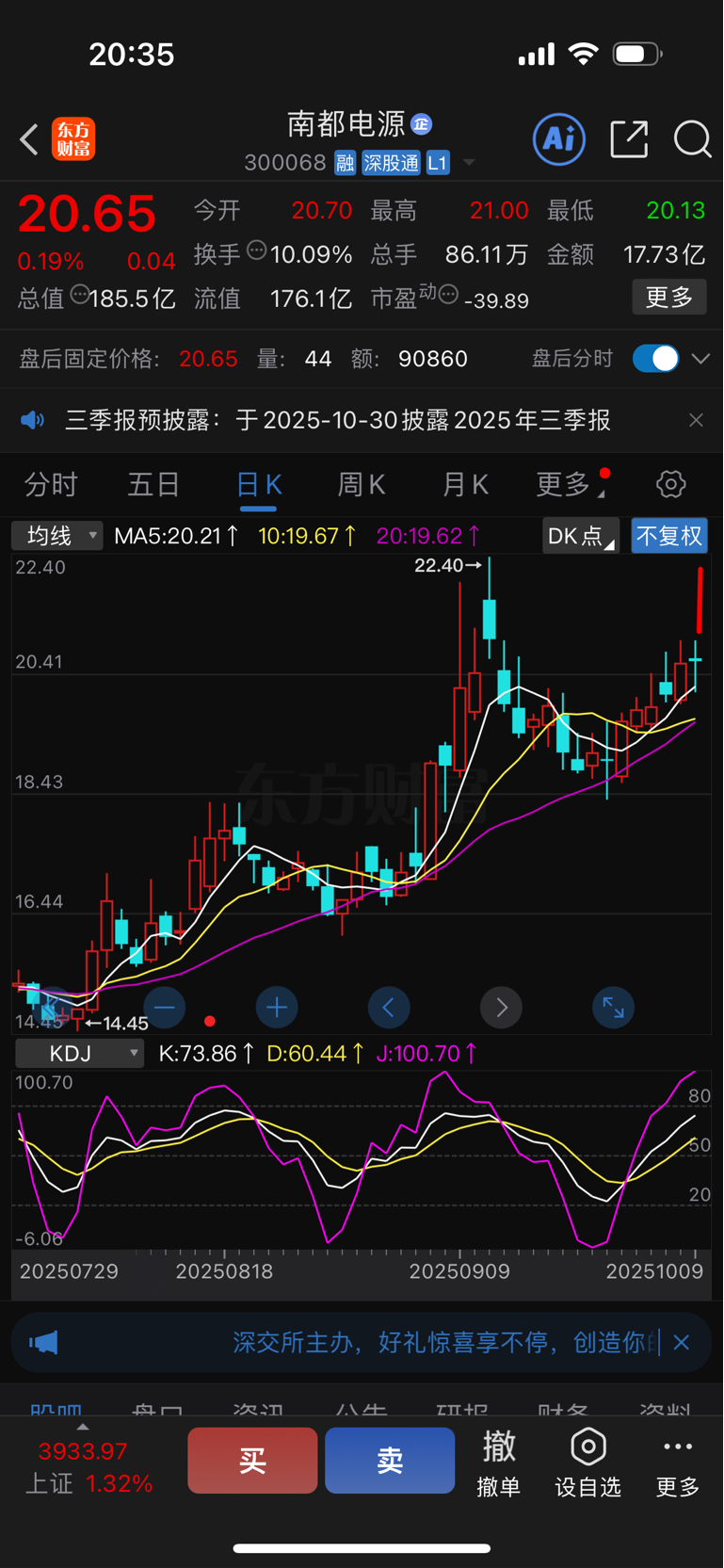Tap the MA5:20.21 value
Screen dimensions: 724x1568
[175, 536]
